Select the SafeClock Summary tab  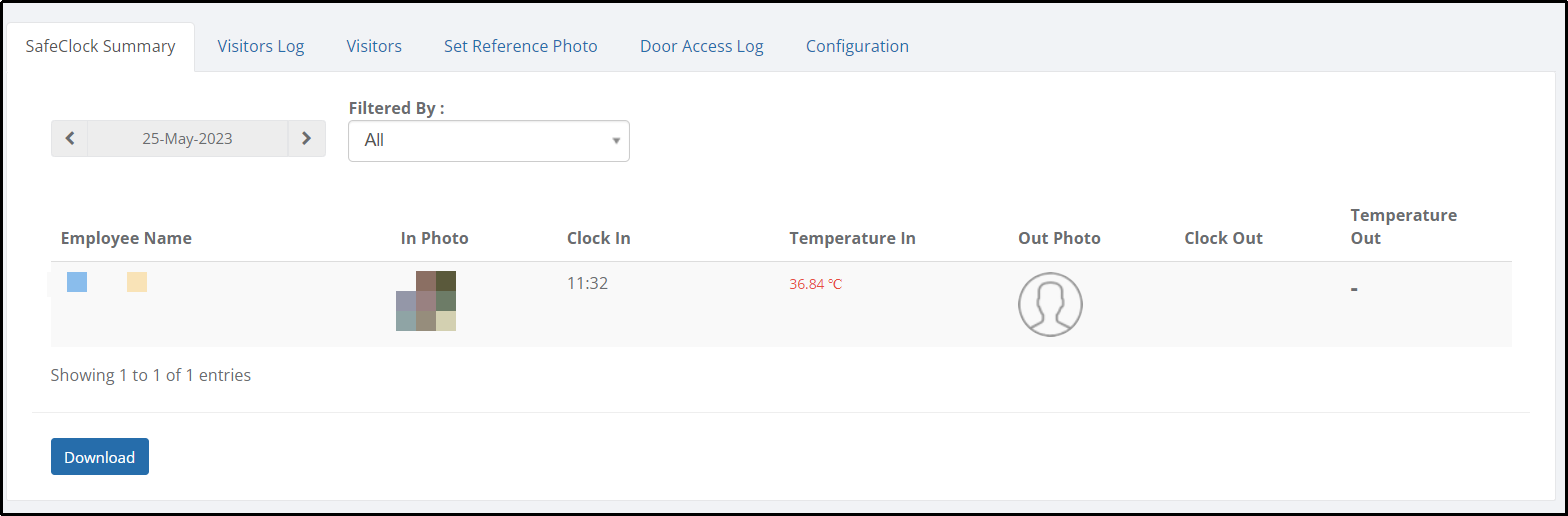(100, 46)
